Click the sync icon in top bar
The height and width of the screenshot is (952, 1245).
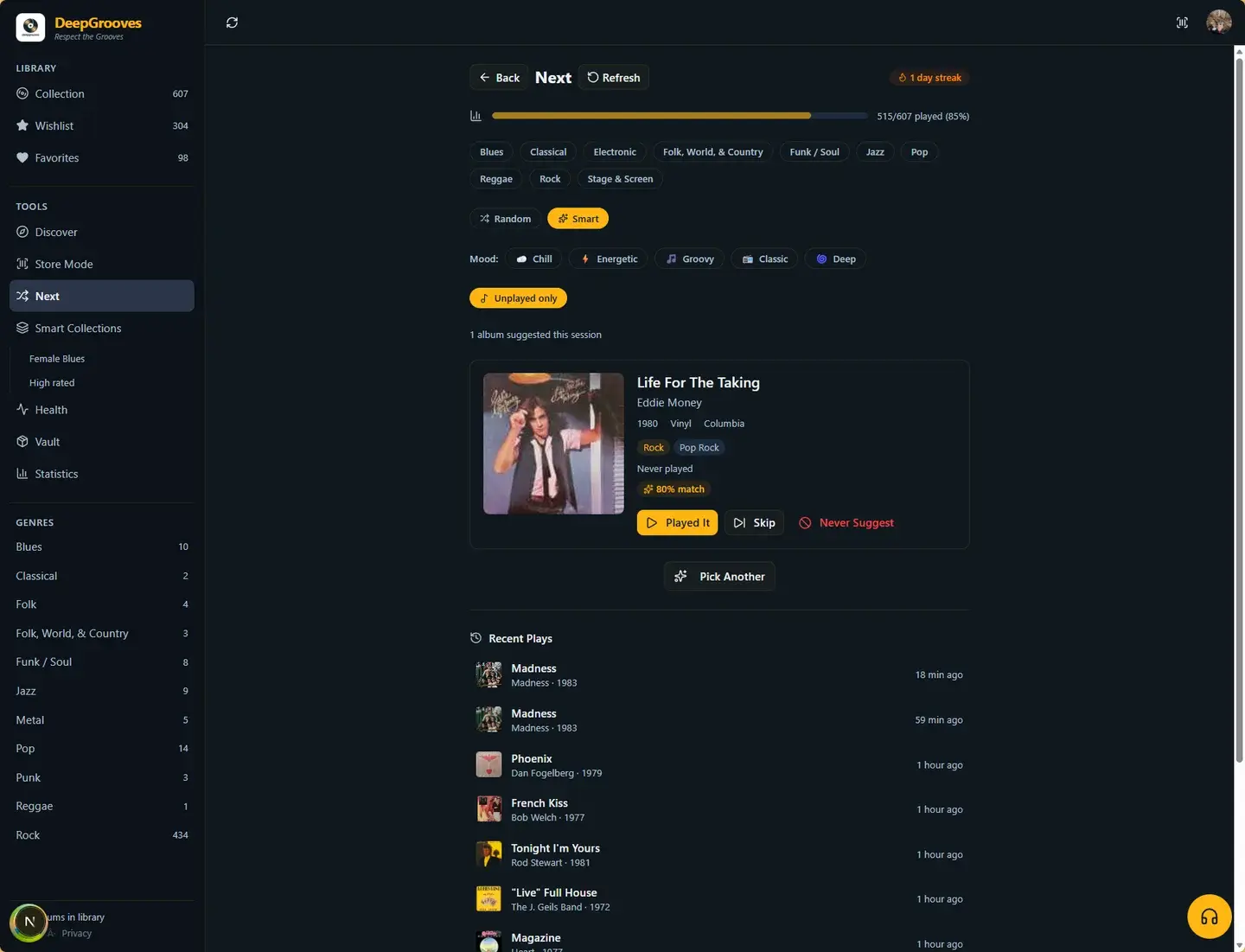pos(232,22)
